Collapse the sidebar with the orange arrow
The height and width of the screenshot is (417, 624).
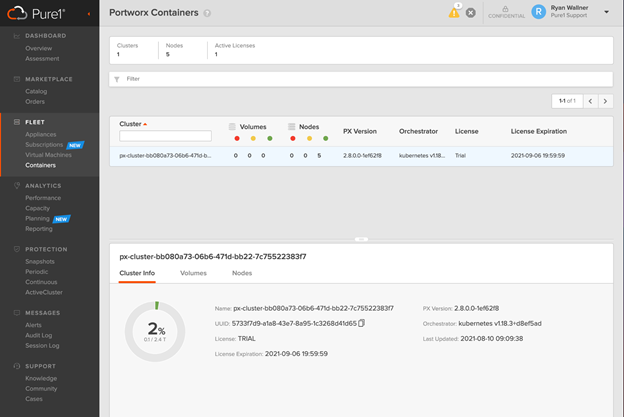tap(88, 14)
